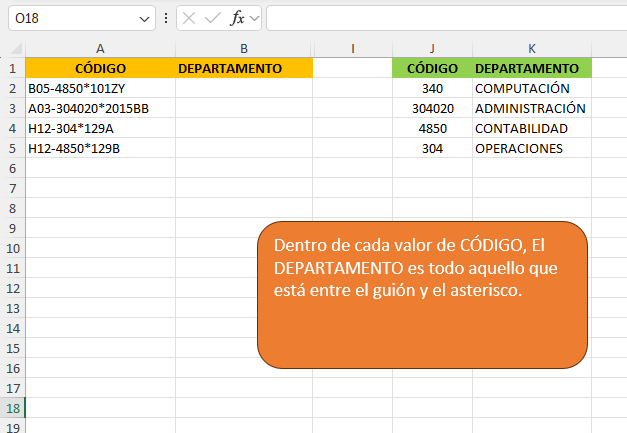Click cell containing B05-4850*101ZY
The image size is (627, 433).
tap(100, 88)
